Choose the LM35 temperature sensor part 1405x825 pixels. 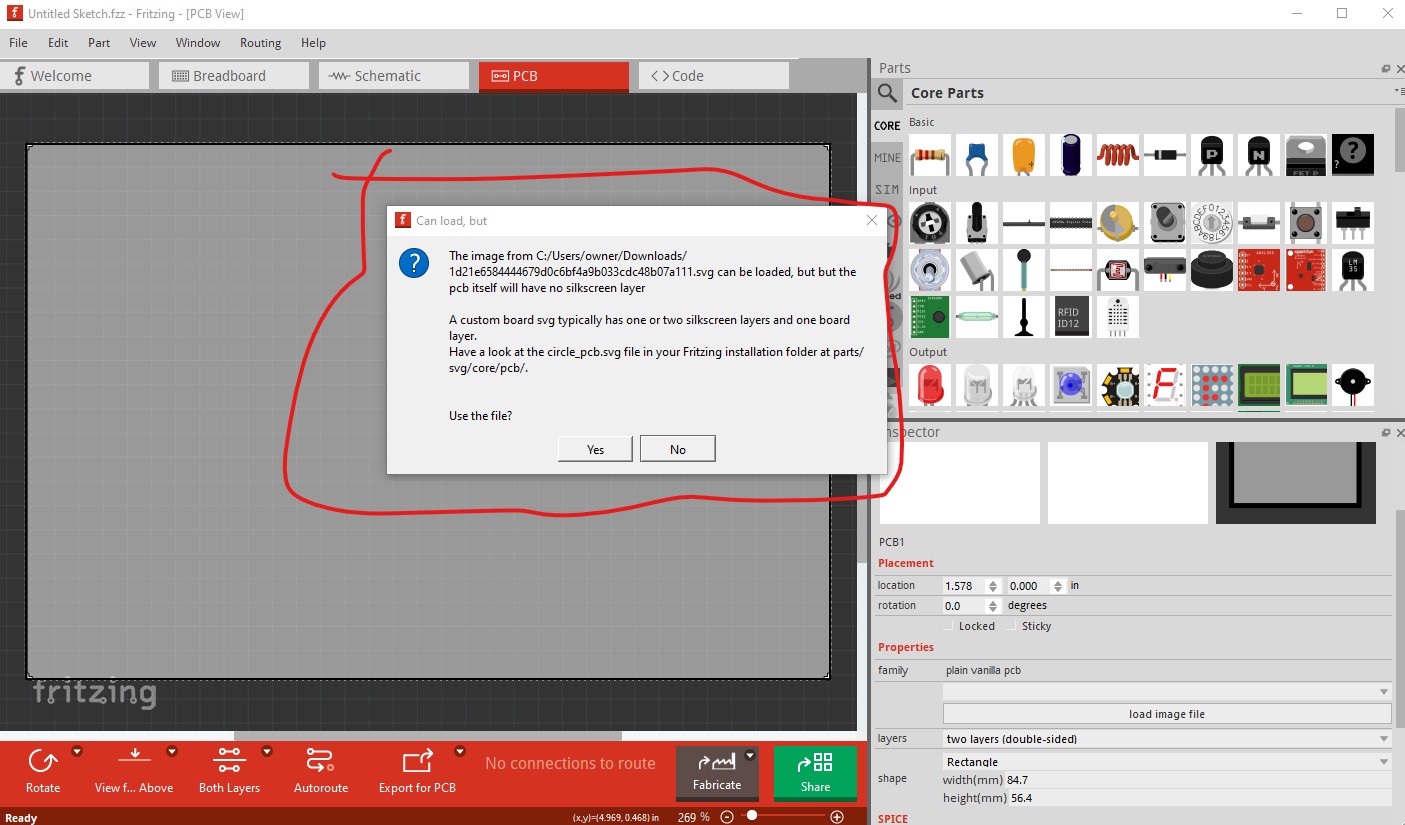point(1353,270)
